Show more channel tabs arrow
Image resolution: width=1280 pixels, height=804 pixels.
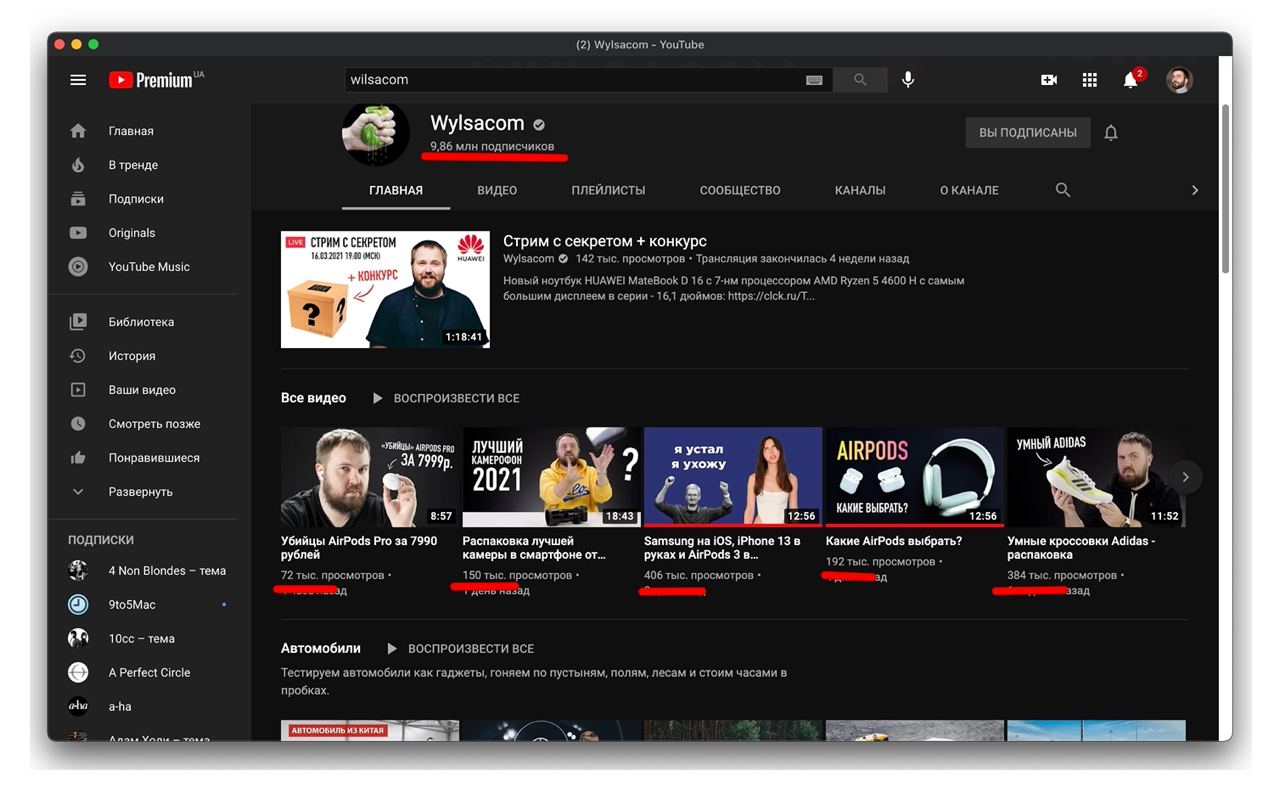coord(1194,190)
